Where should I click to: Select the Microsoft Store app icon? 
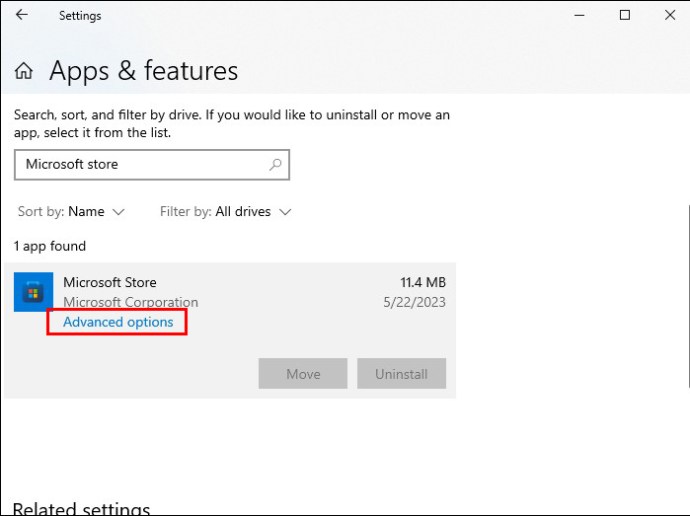[x=33, y=292]
